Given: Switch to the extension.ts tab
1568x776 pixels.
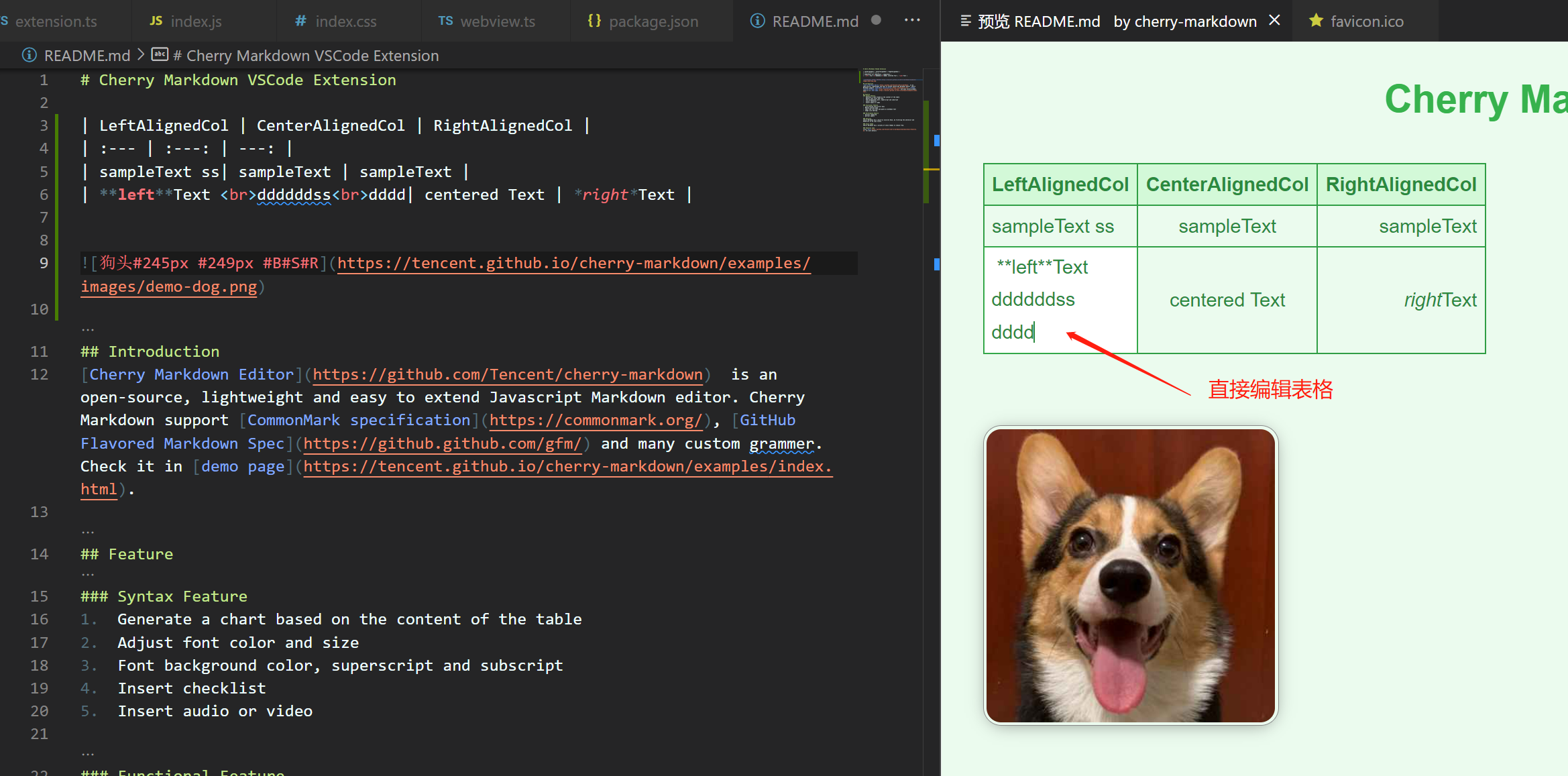Looking at the screenshot, I should 57,21.
